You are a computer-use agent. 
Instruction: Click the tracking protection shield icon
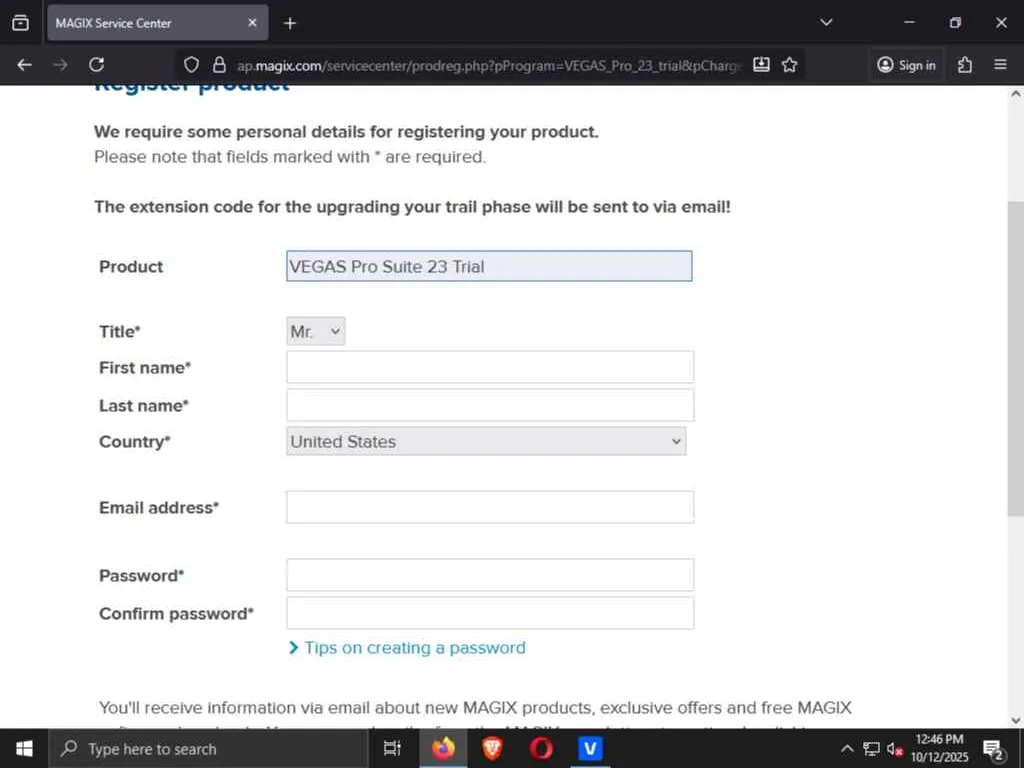(x=191, y=65)
